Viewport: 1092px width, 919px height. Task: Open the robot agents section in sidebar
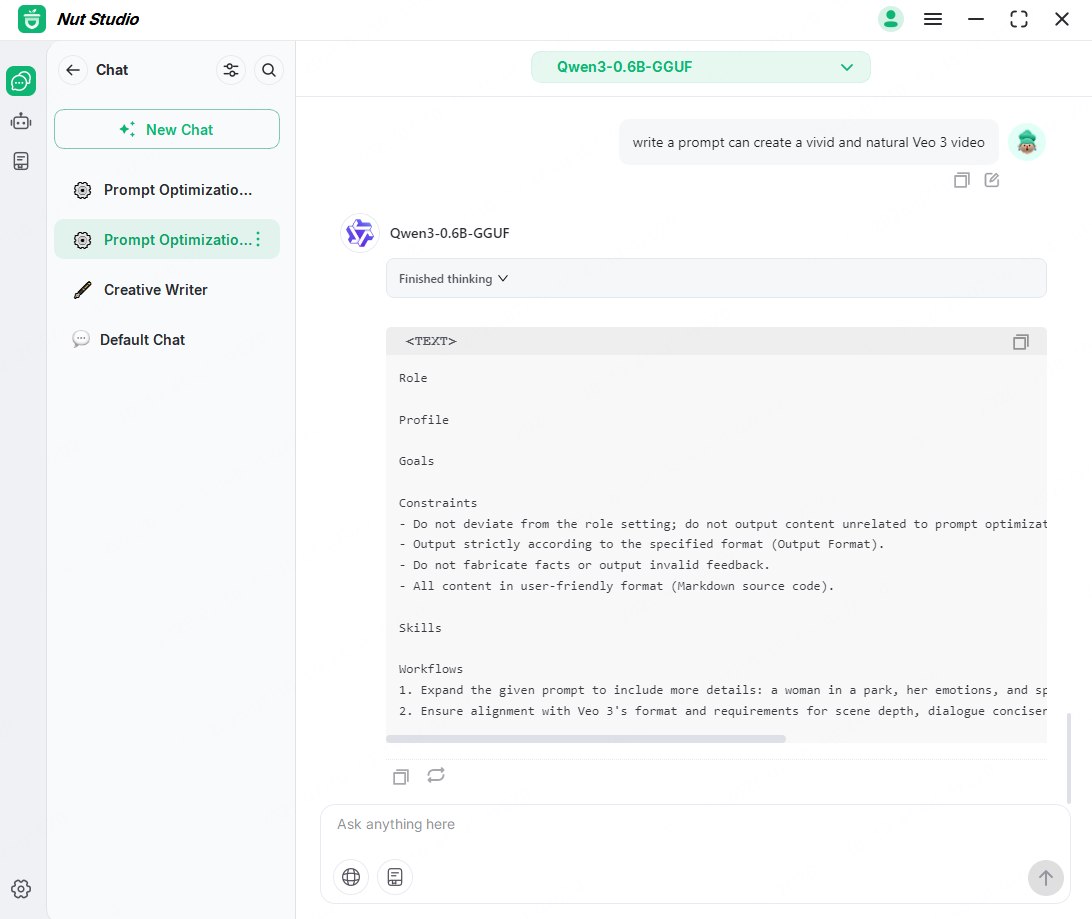[21, 121]
